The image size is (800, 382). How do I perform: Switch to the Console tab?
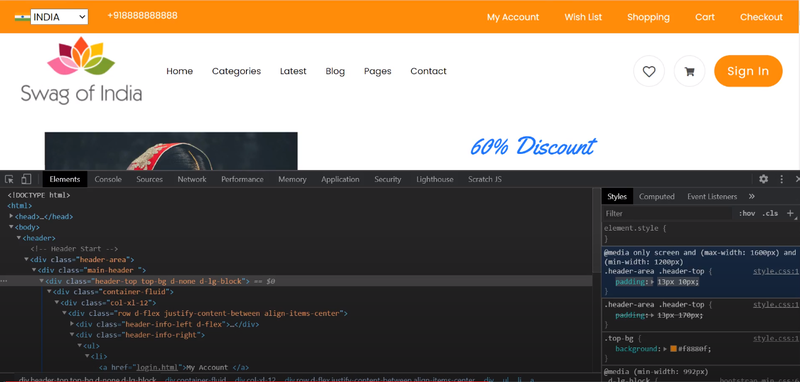tap(108, 179)
